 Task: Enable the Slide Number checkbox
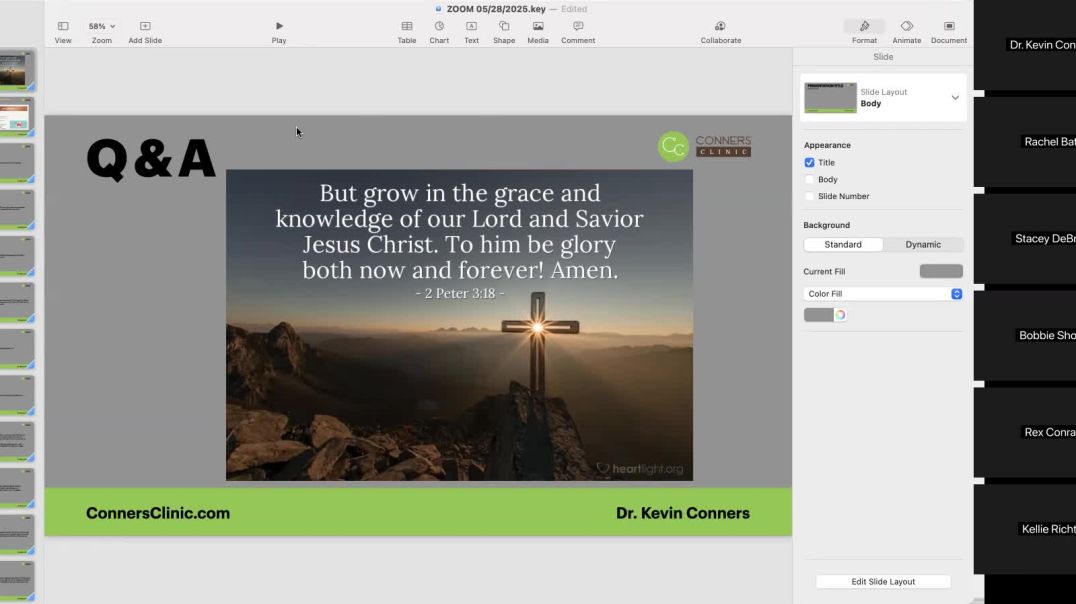(810, 196)
